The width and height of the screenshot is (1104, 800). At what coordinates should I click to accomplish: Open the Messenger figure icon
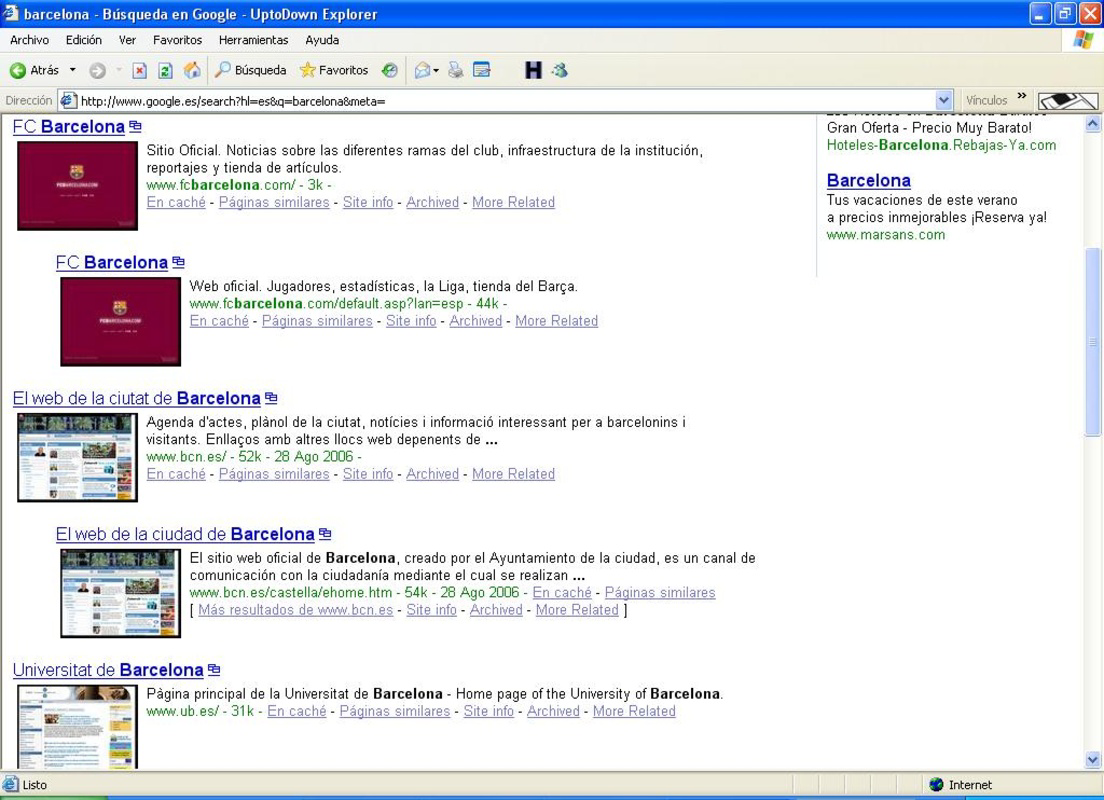560,70
